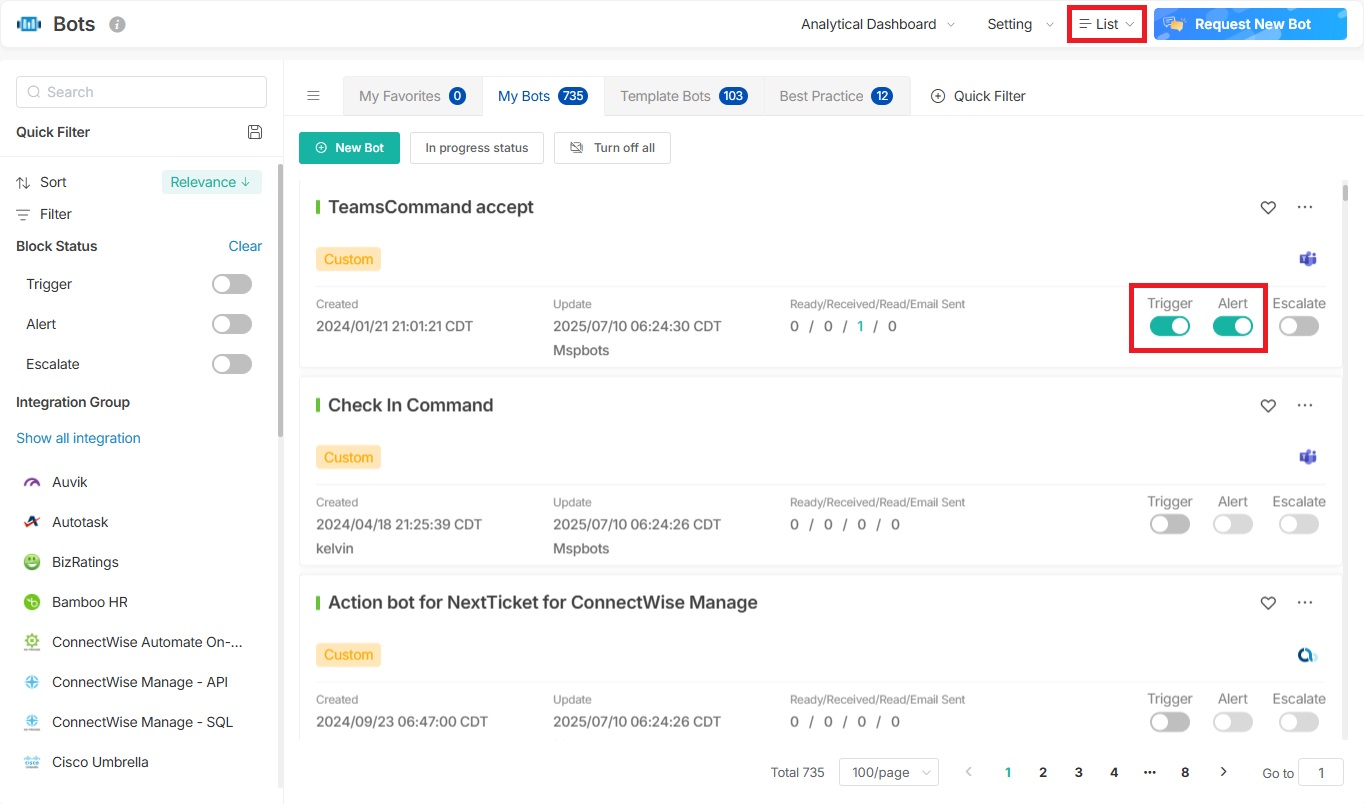Click Request New Bot button
Viewport: 1364px width, 804px height.
pyautogui.click(x=1250, y=24)
